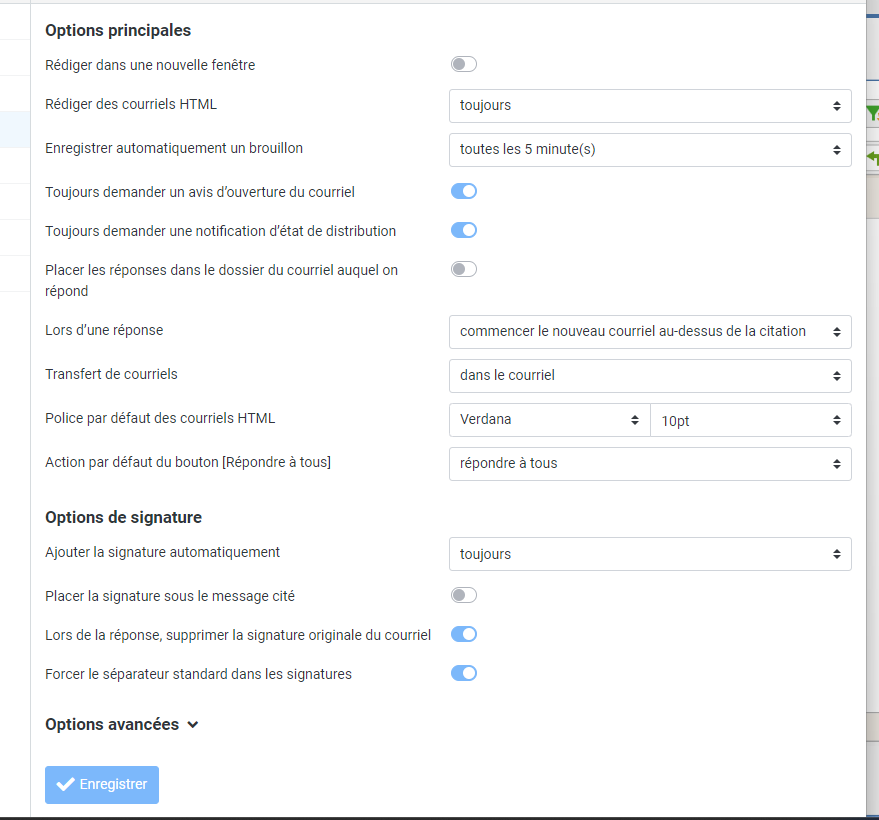Toggle placing replies in the original message folder
The height and width of the screenshot is (820, 879).
463,269
